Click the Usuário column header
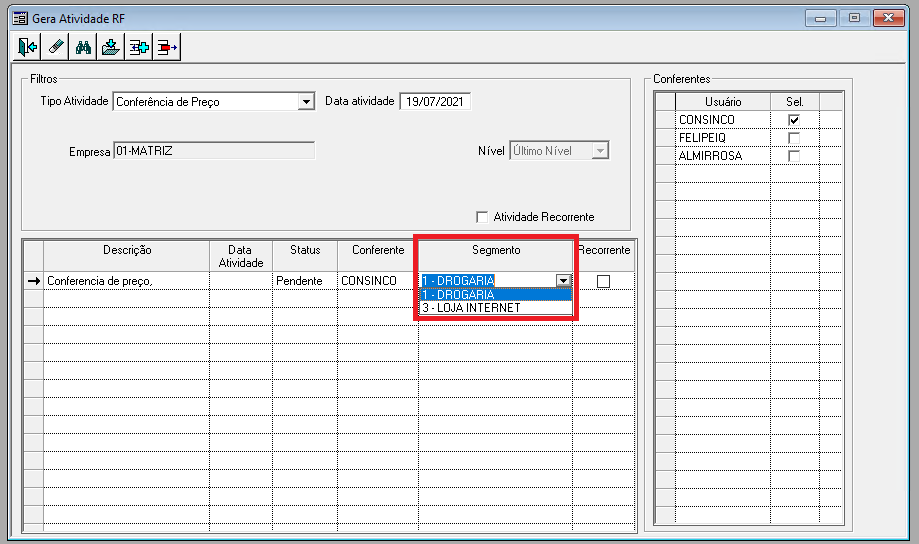This screenshot has width=919, height=544. point(723,102)
